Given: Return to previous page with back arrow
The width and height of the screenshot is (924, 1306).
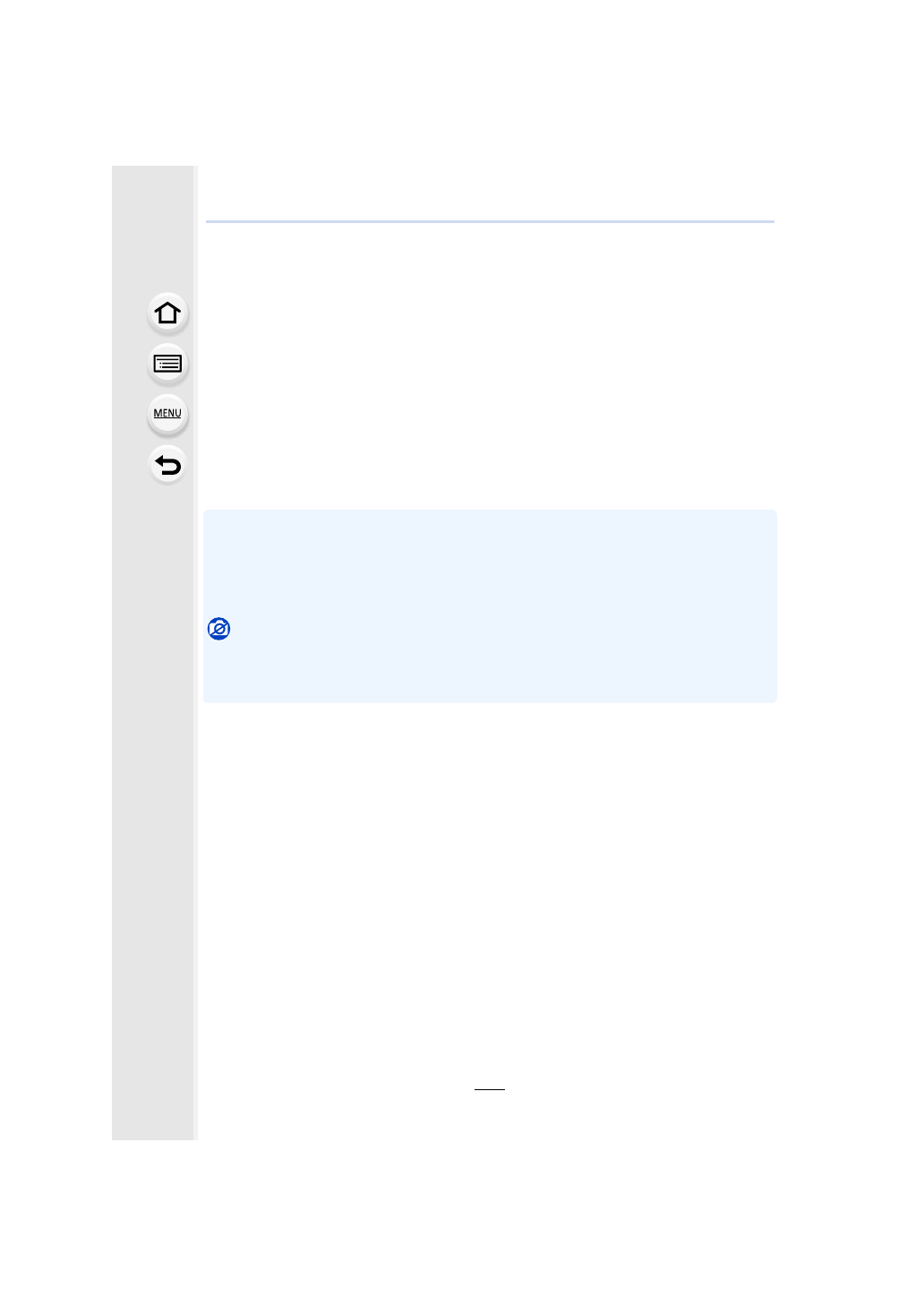Looking at the screenshot, I should tap(167, 465).
